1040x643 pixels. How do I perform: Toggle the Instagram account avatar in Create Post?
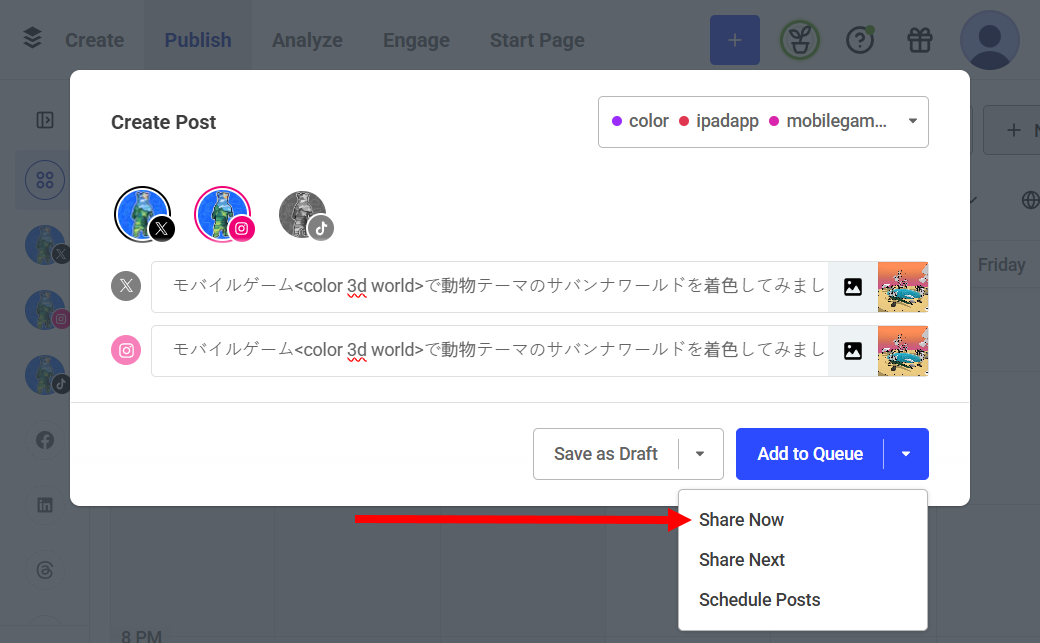tap(224, 214)
